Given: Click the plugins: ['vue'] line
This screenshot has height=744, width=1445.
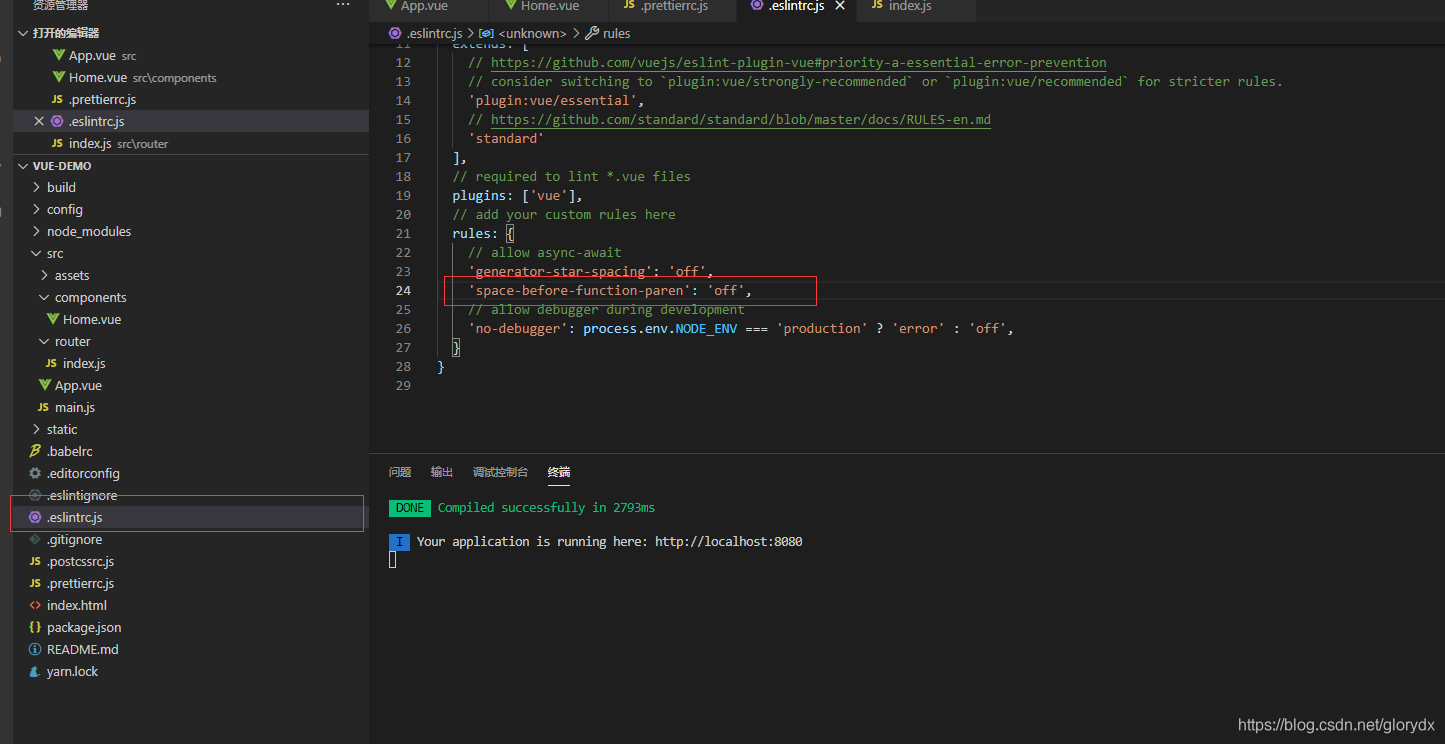Looking at the screenshot, I should (x=517, y=195).
